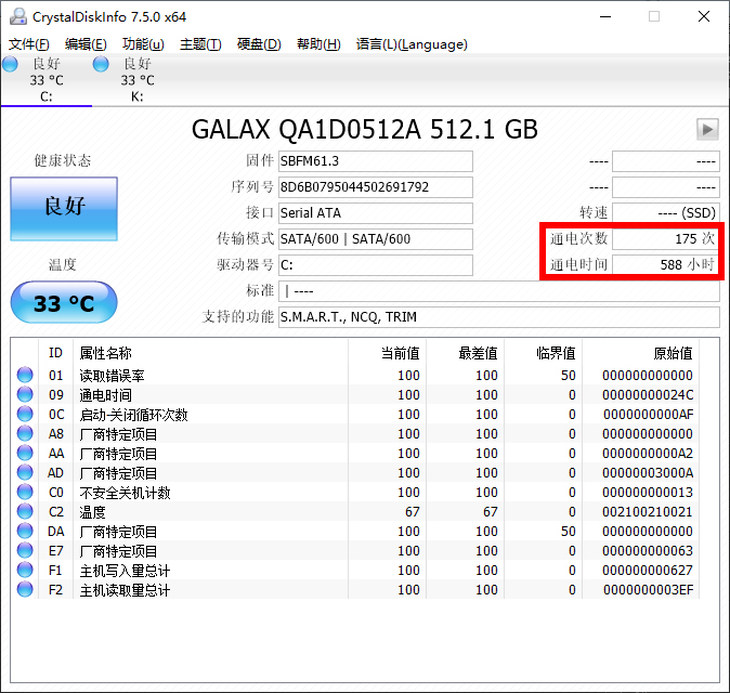Click raw value 00000003000A

pos(648,473)
